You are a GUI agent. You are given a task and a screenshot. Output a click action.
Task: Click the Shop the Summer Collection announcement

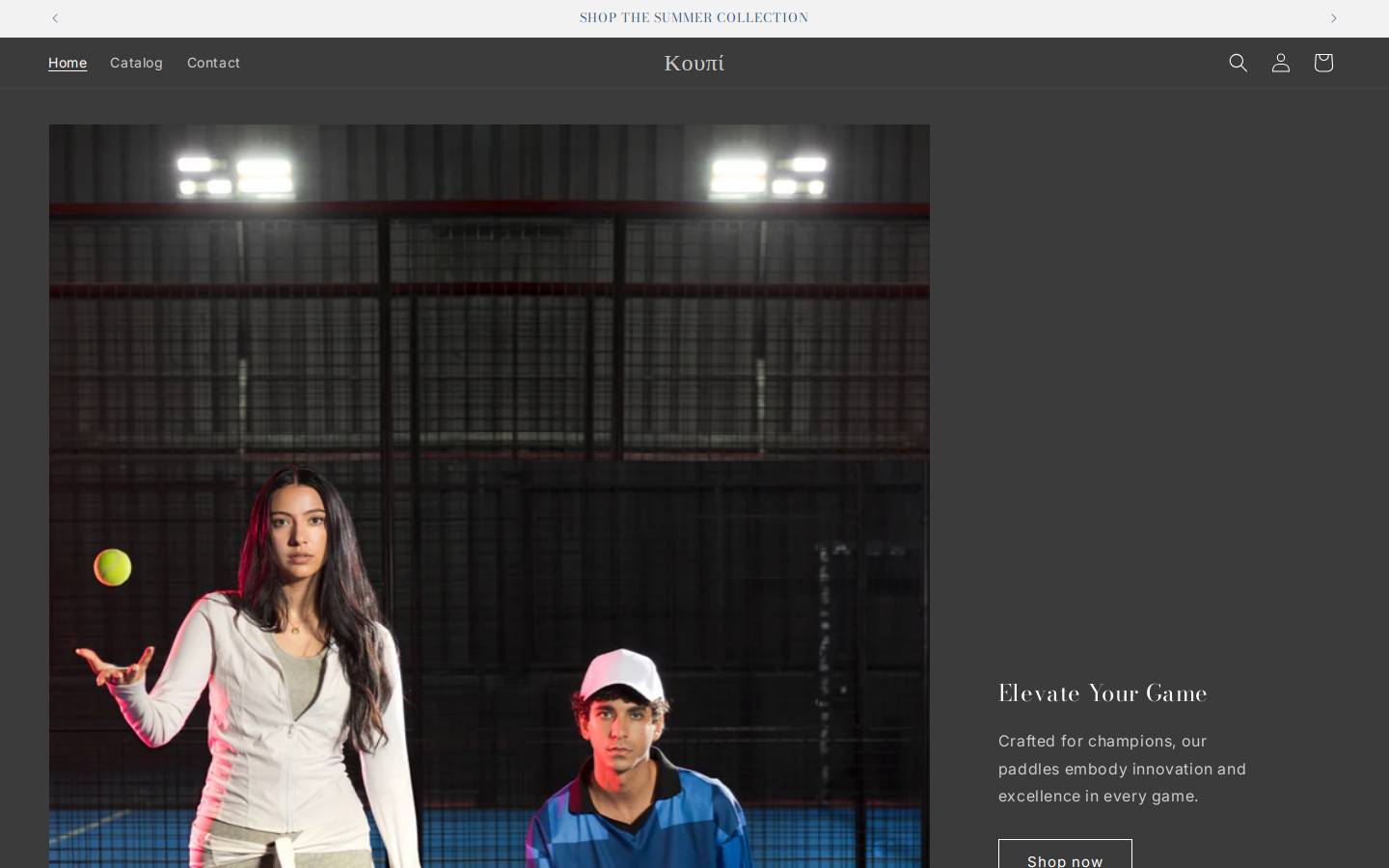pyautogui.click(x=694, y=17)
